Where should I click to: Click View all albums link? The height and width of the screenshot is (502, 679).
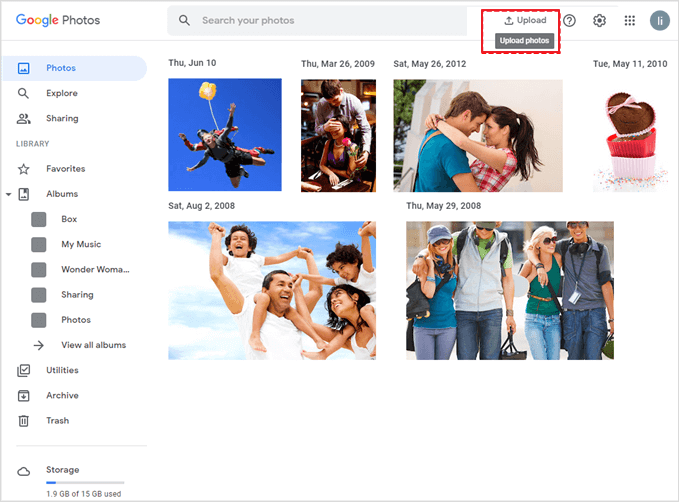93,345
